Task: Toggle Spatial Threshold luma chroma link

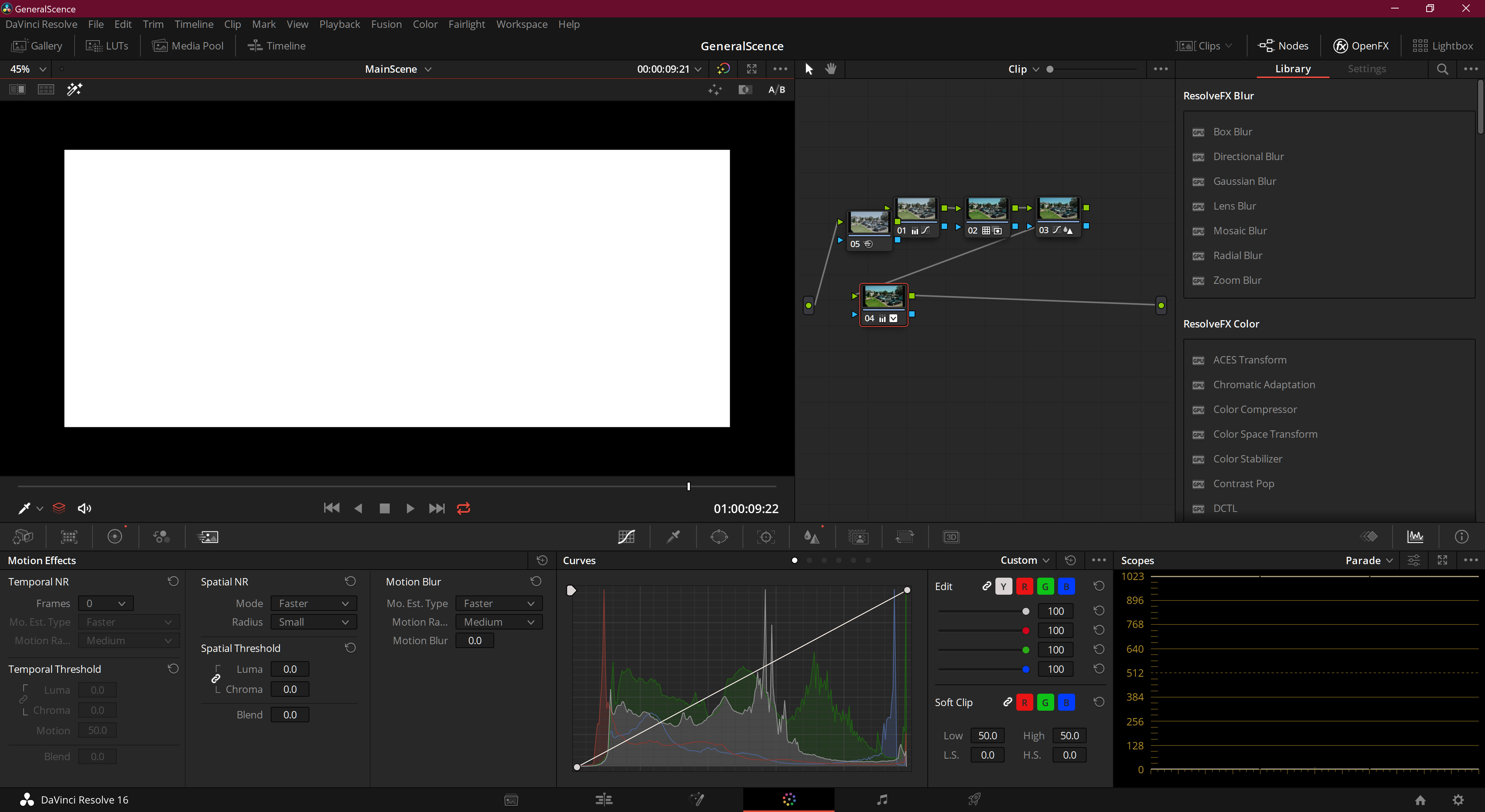Action: 216,679
